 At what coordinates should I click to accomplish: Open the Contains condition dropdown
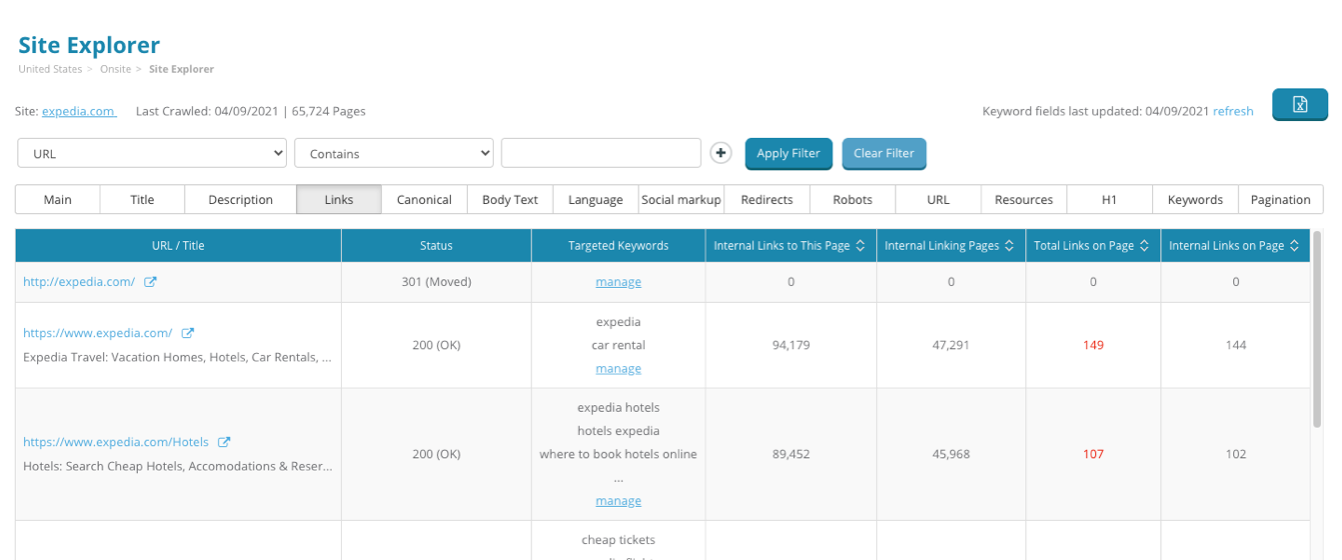(394, 153)
